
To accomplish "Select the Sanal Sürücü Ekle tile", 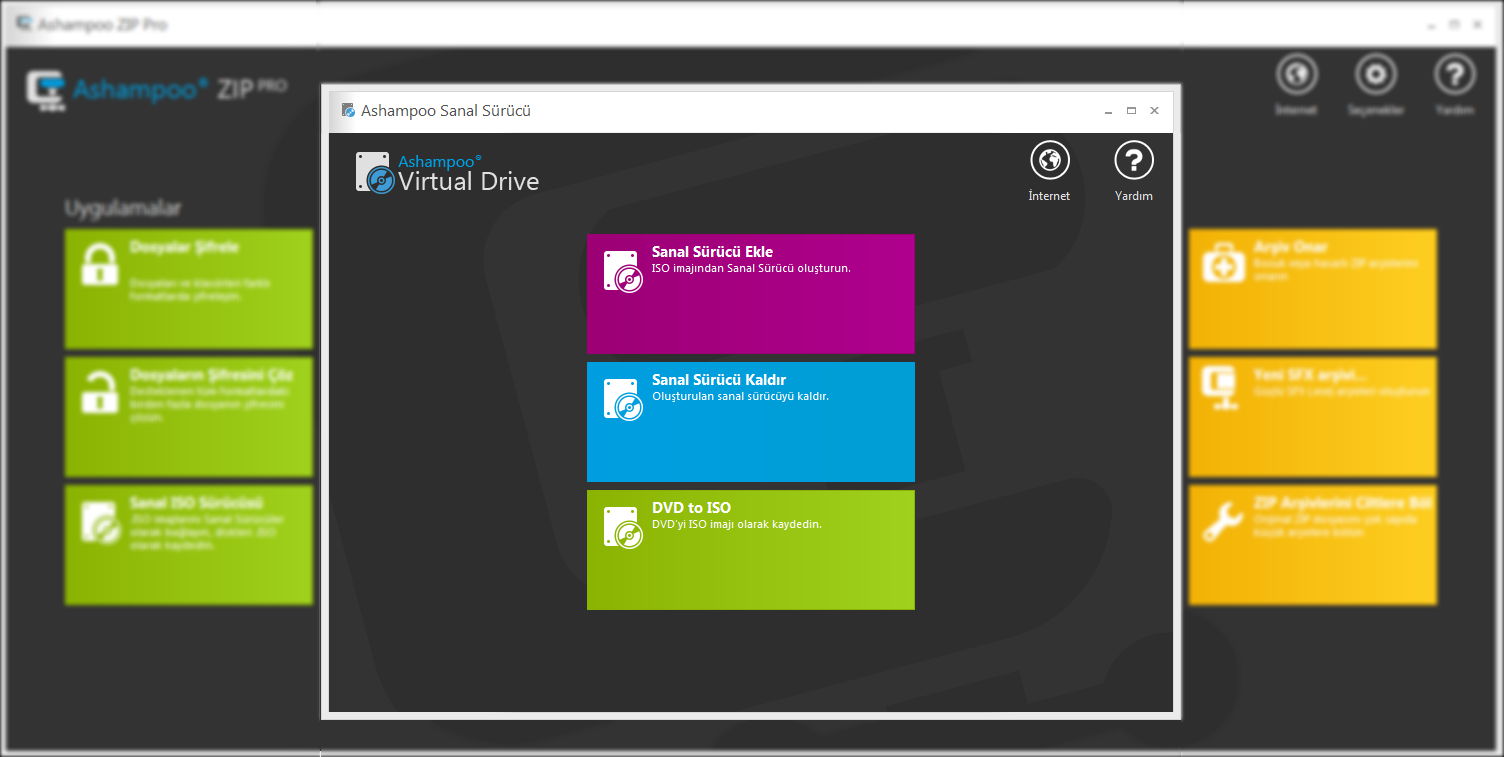I will click(750, 294).
